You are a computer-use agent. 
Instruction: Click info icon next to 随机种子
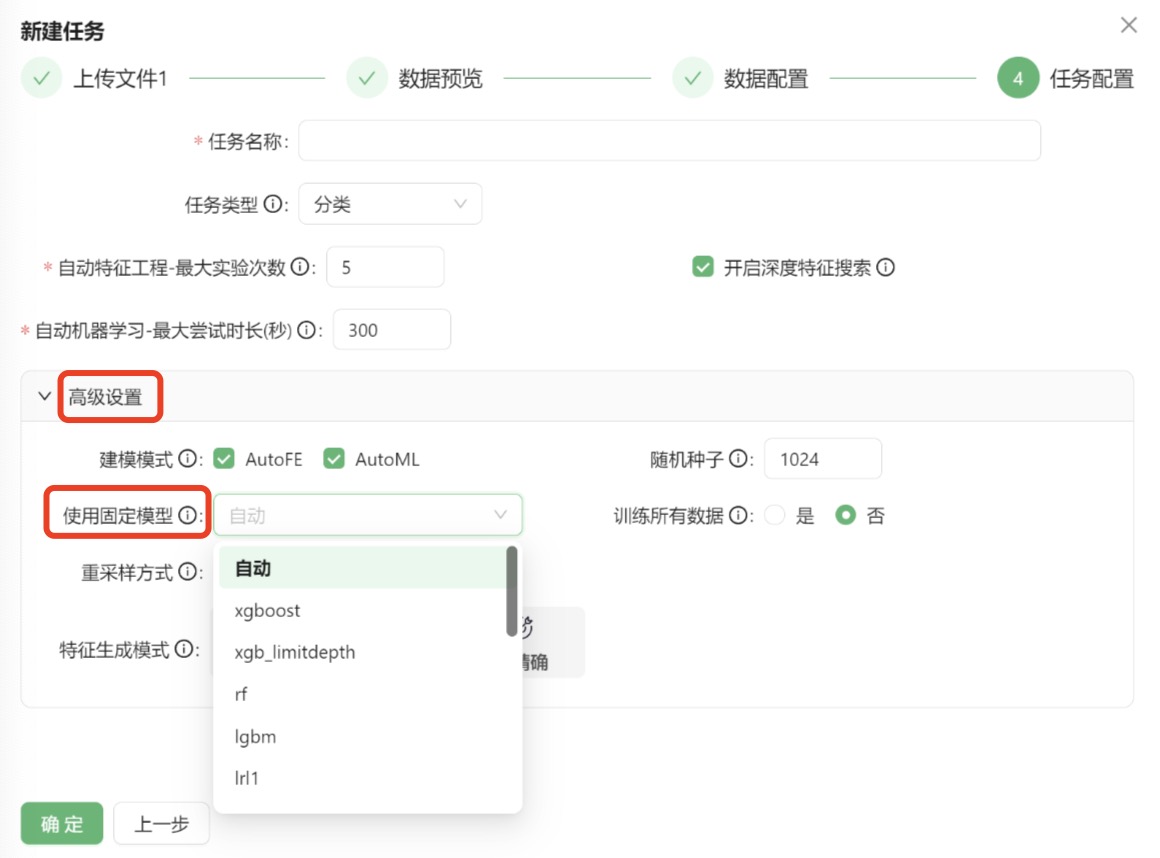pos(739,459)
